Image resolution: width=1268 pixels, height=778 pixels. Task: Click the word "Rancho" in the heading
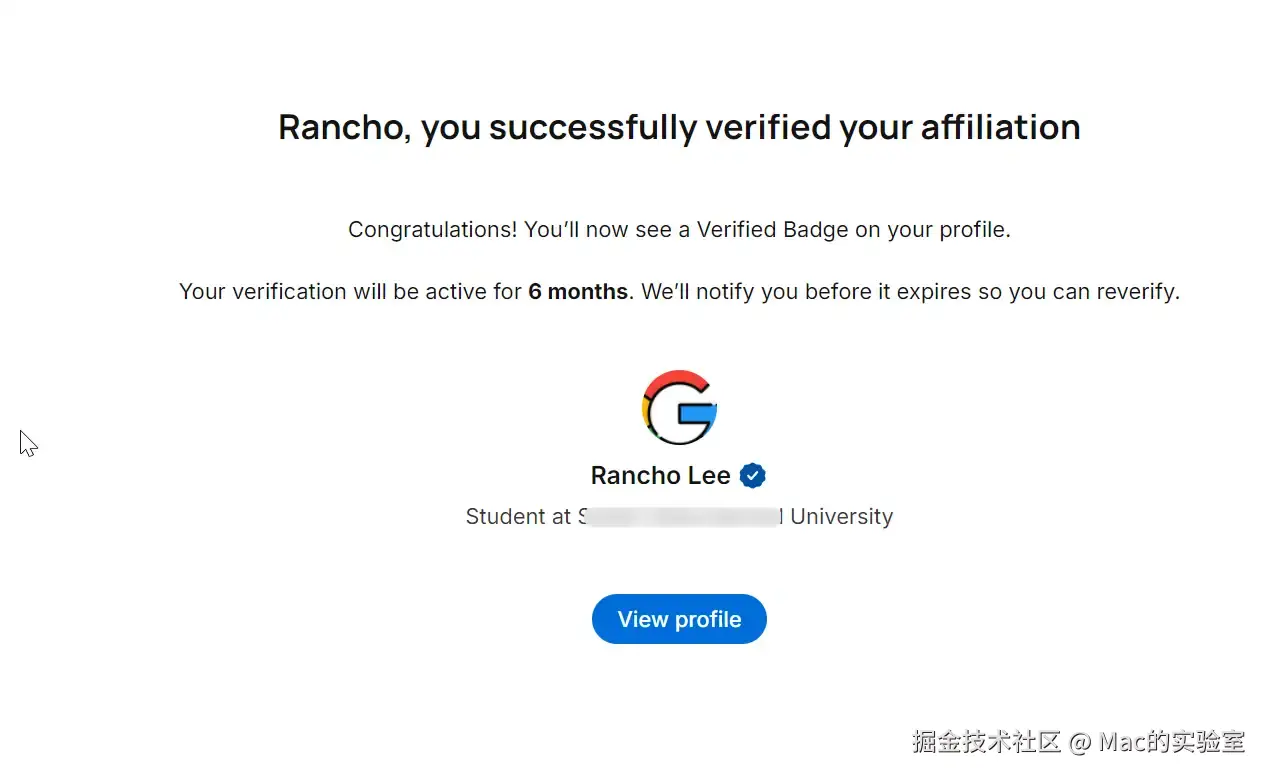[x=340, y=128]
